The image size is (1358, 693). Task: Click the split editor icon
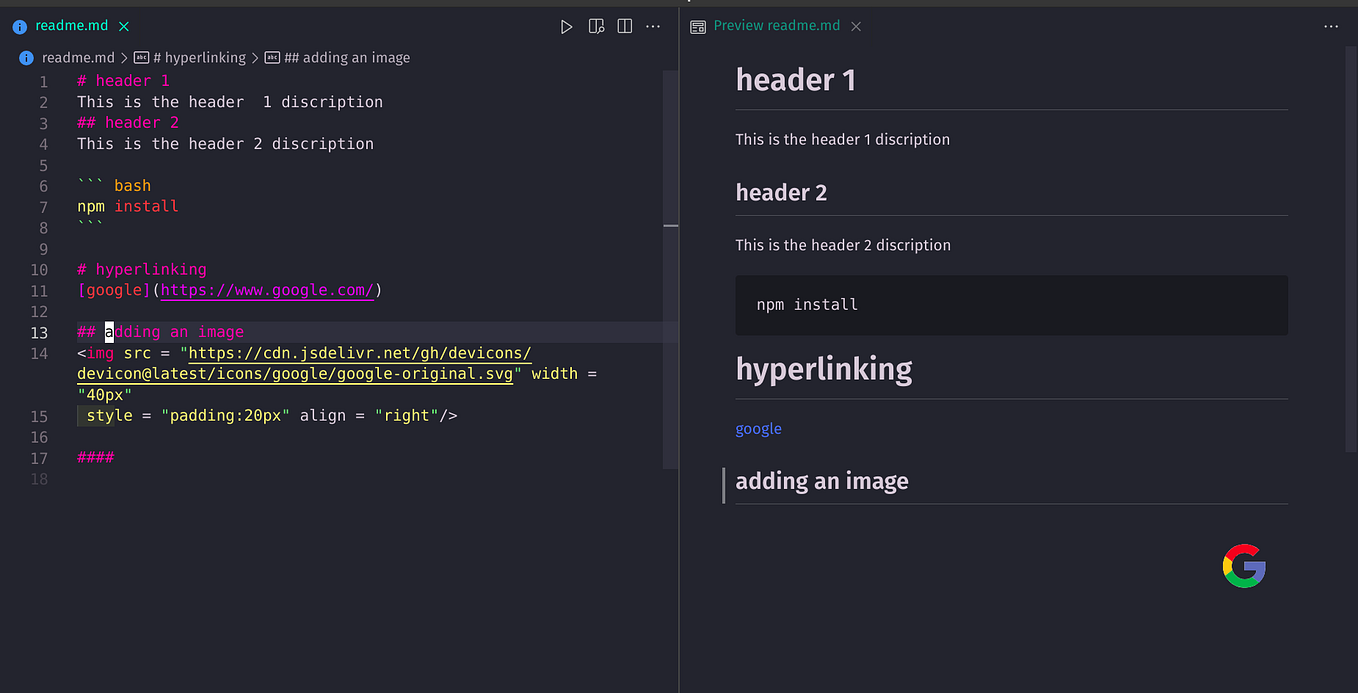tap(624, 26)
